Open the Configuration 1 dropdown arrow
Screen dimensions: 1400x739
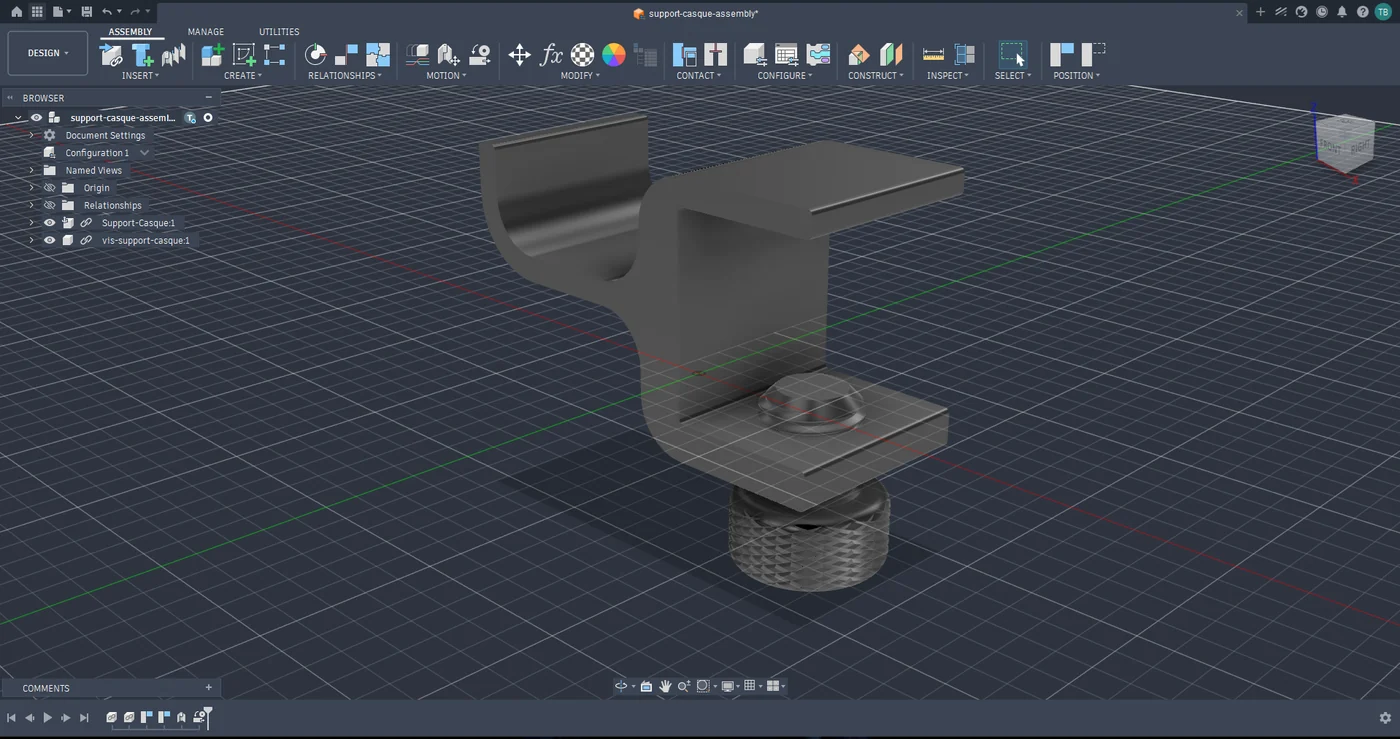tap(144, 153)
